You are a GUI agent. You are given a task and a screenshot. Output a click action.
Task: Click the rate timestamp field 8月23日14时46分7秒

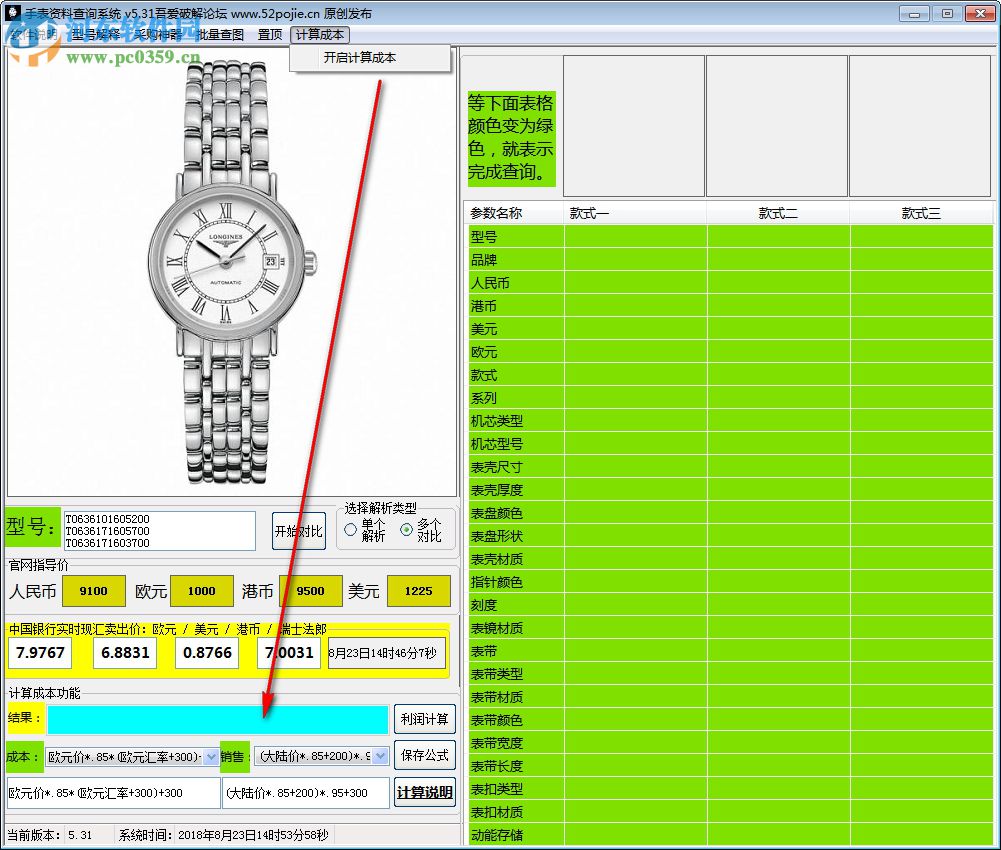coord(386,653)
